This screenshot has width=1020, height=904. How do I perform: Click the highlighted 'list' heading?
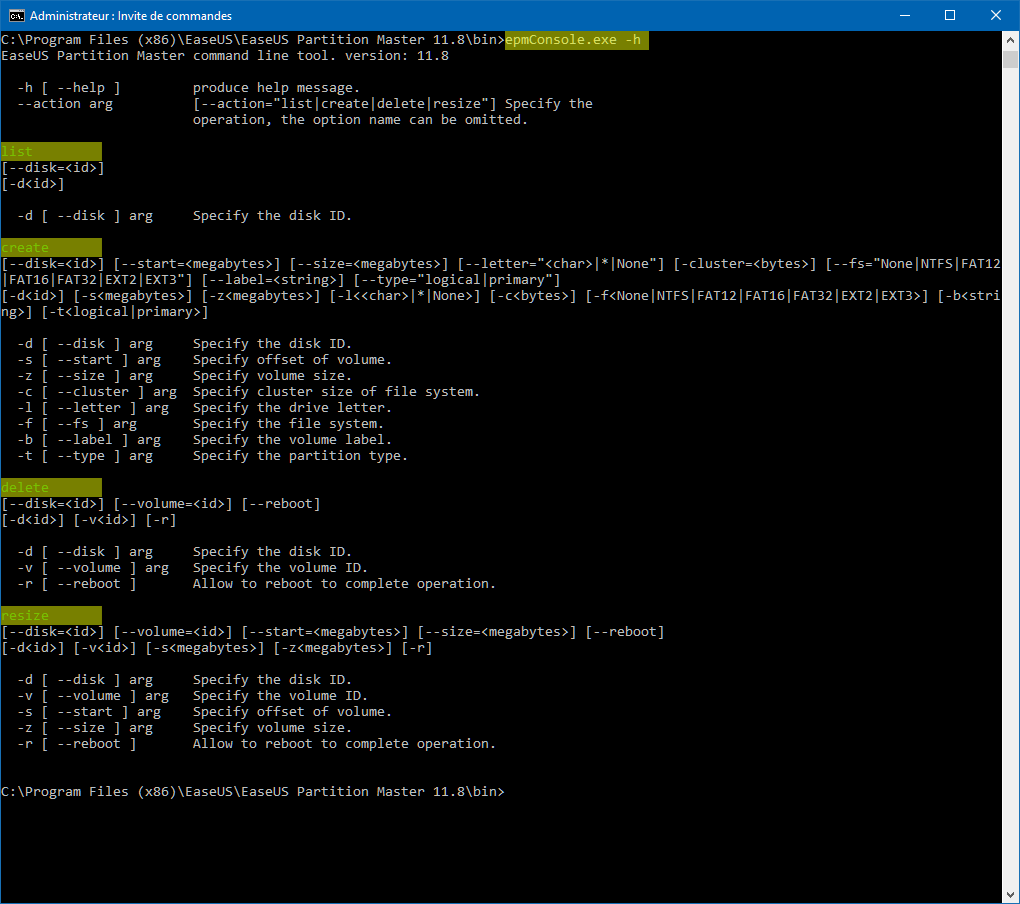coord(51,152)
